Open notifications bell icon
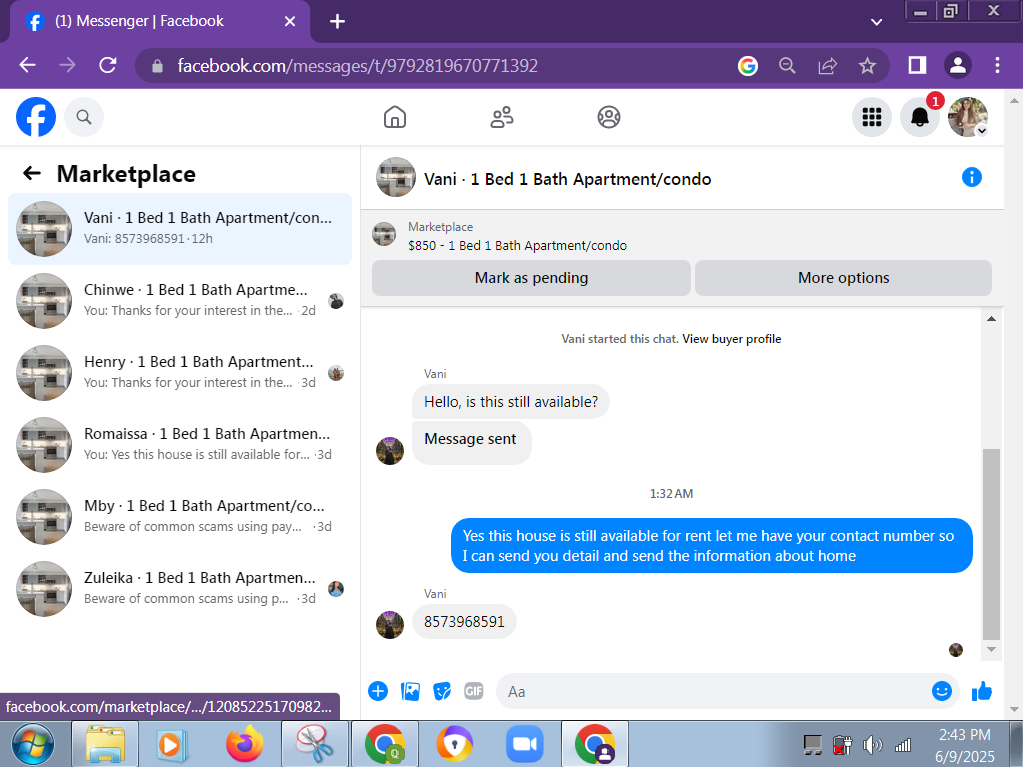1023x767 pixels. point(920,117)
